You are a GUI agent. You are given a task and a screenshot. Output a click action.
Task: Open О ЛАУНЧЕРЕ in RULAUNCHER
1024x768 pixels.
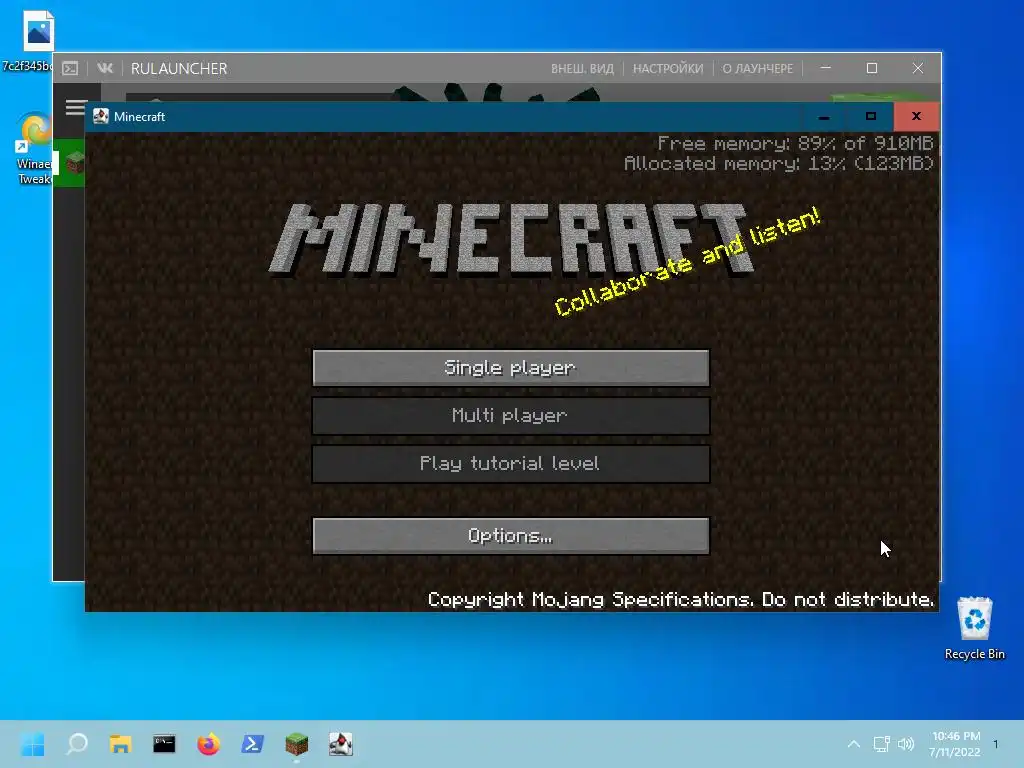click(x=757, y=69)
